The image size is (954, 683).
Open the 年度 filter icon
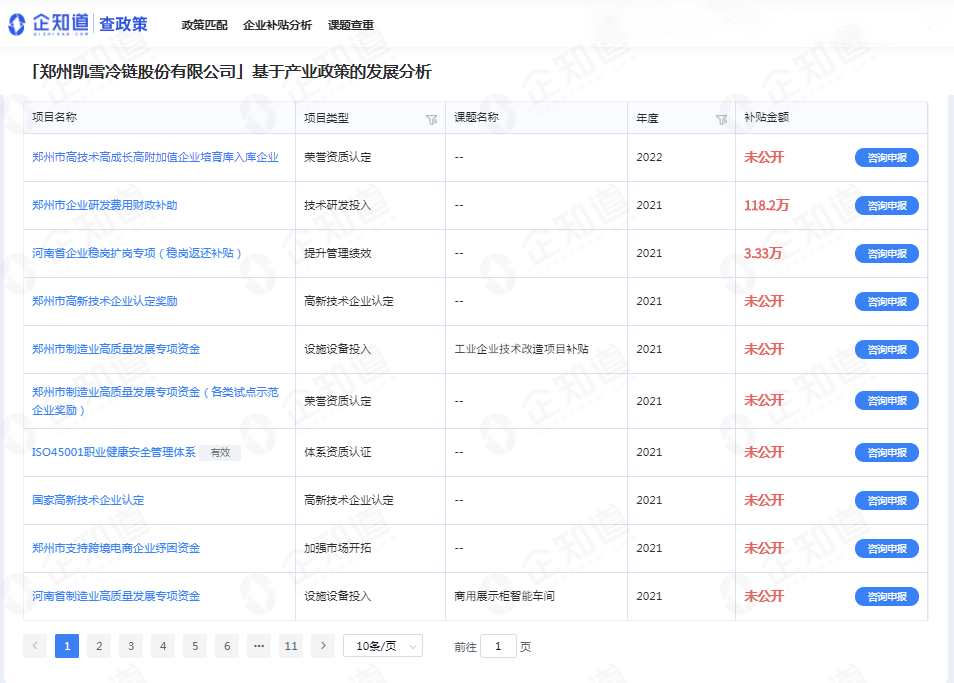coord(722,119)
